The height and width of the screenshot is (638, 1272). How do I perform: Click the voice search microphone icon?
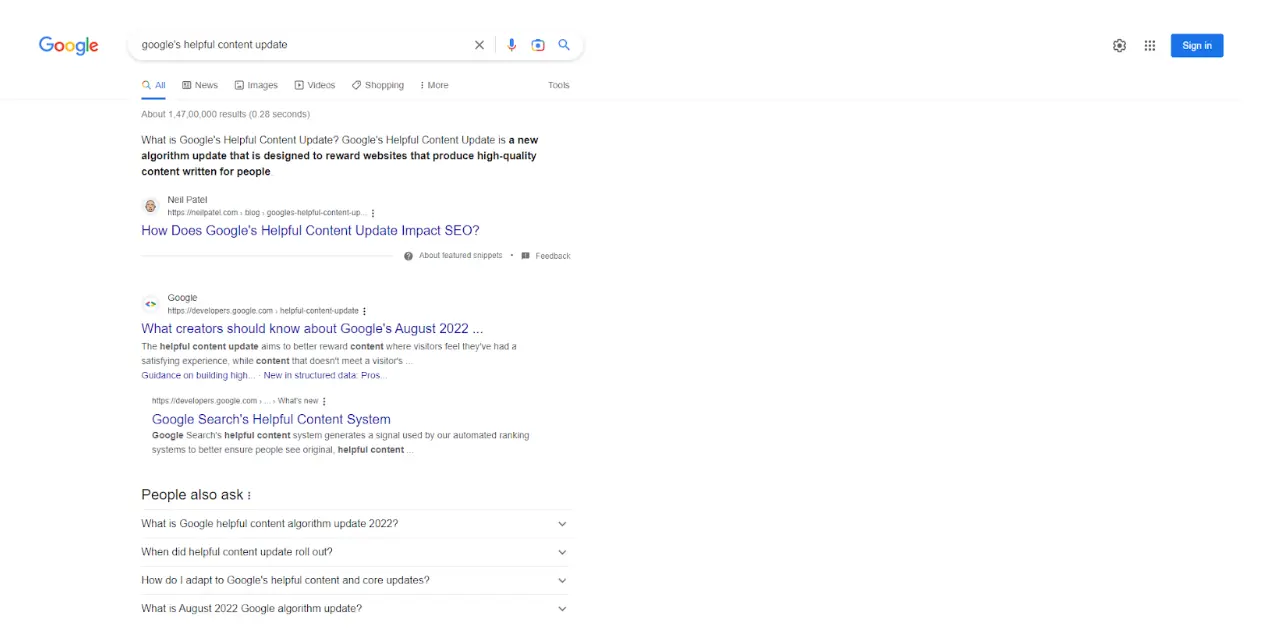tap(511, 44)
